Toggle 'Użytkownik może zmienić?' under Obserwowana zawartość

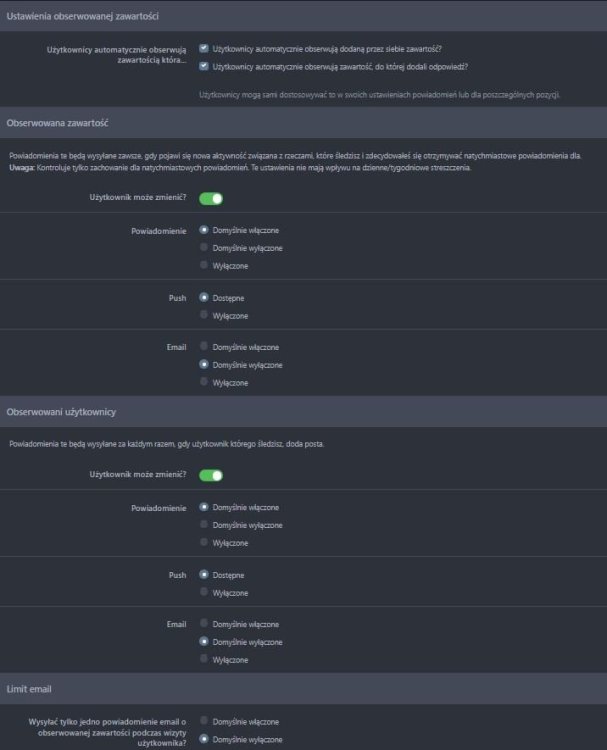[210, 198]
